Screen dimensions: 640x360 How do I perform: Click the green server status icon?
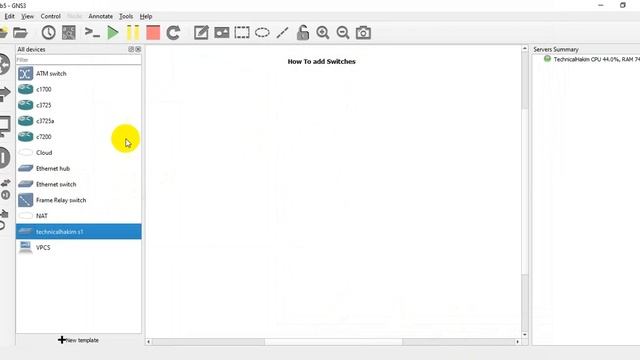(547, 59)
